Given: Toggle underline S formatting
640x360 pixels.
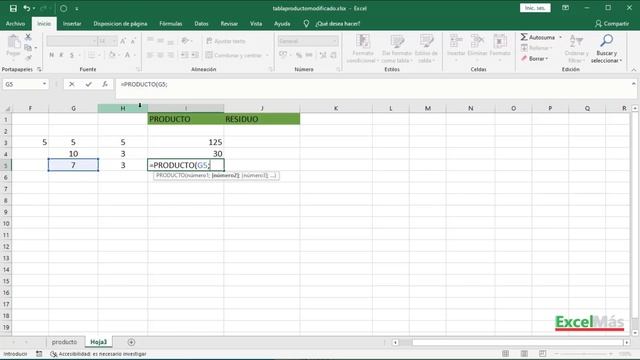Looking at the screenshot, I should 72,55.
